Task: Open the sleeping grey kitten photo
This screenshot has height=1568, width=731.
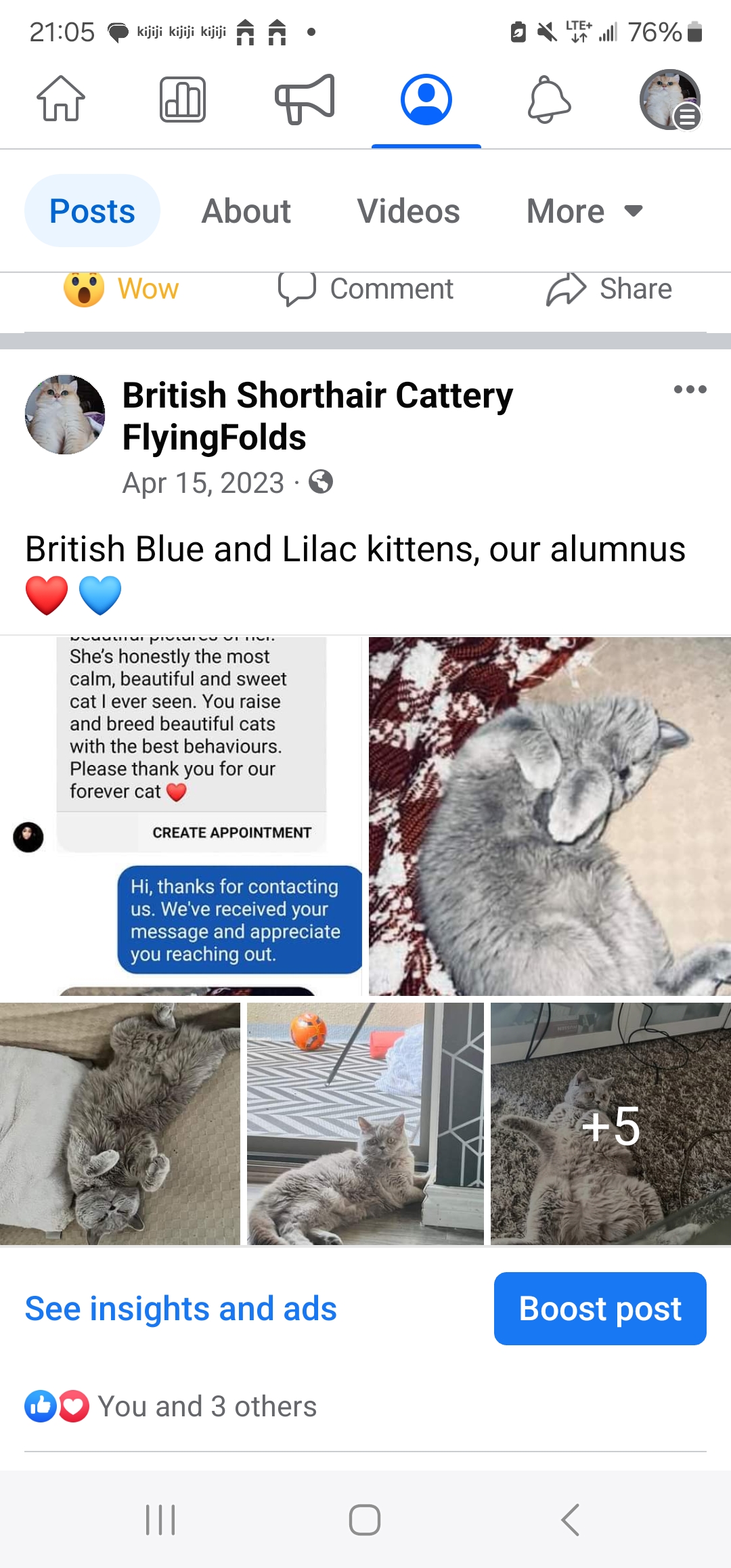Action: tap(550, 816)
